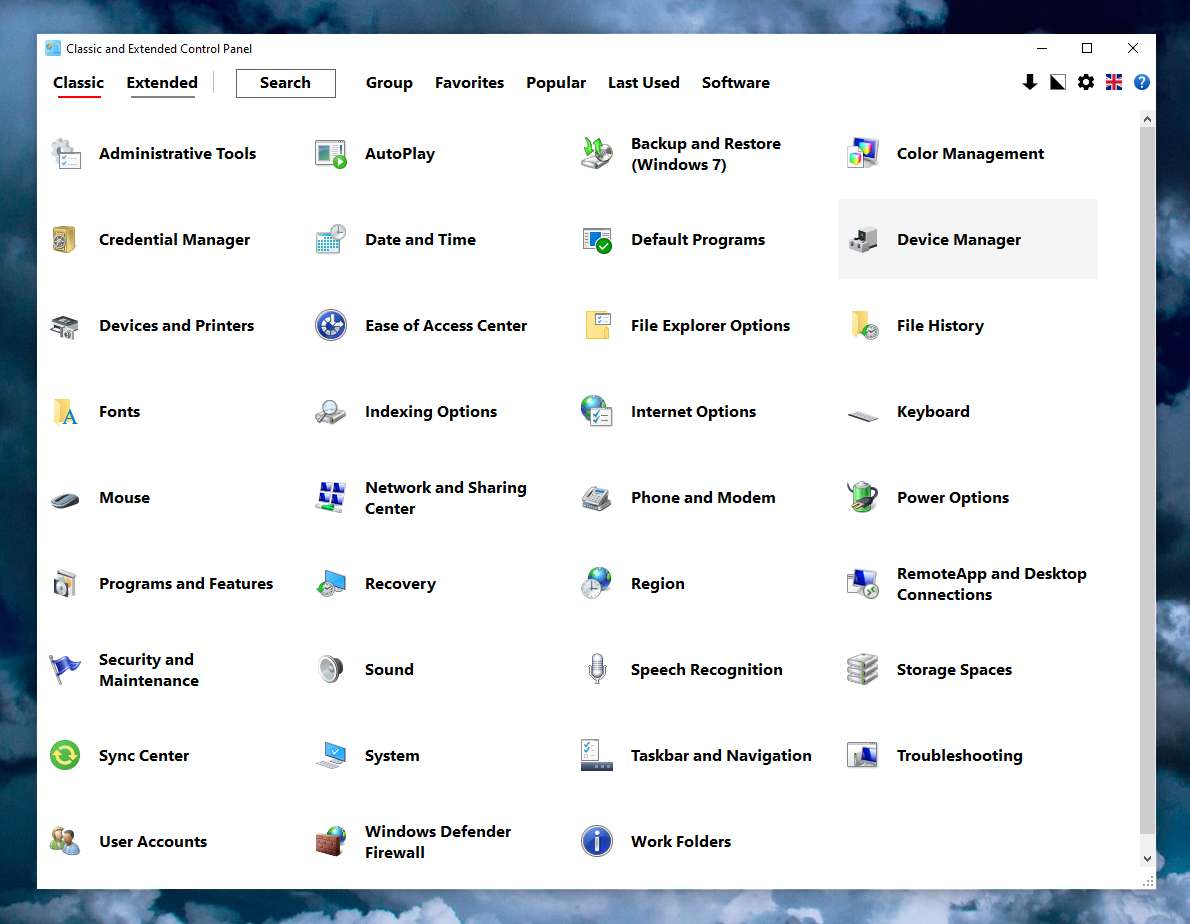The height and width of the screenshot is (924, 1190).
Task: Click the Date and Time icon
Action: 331,240
